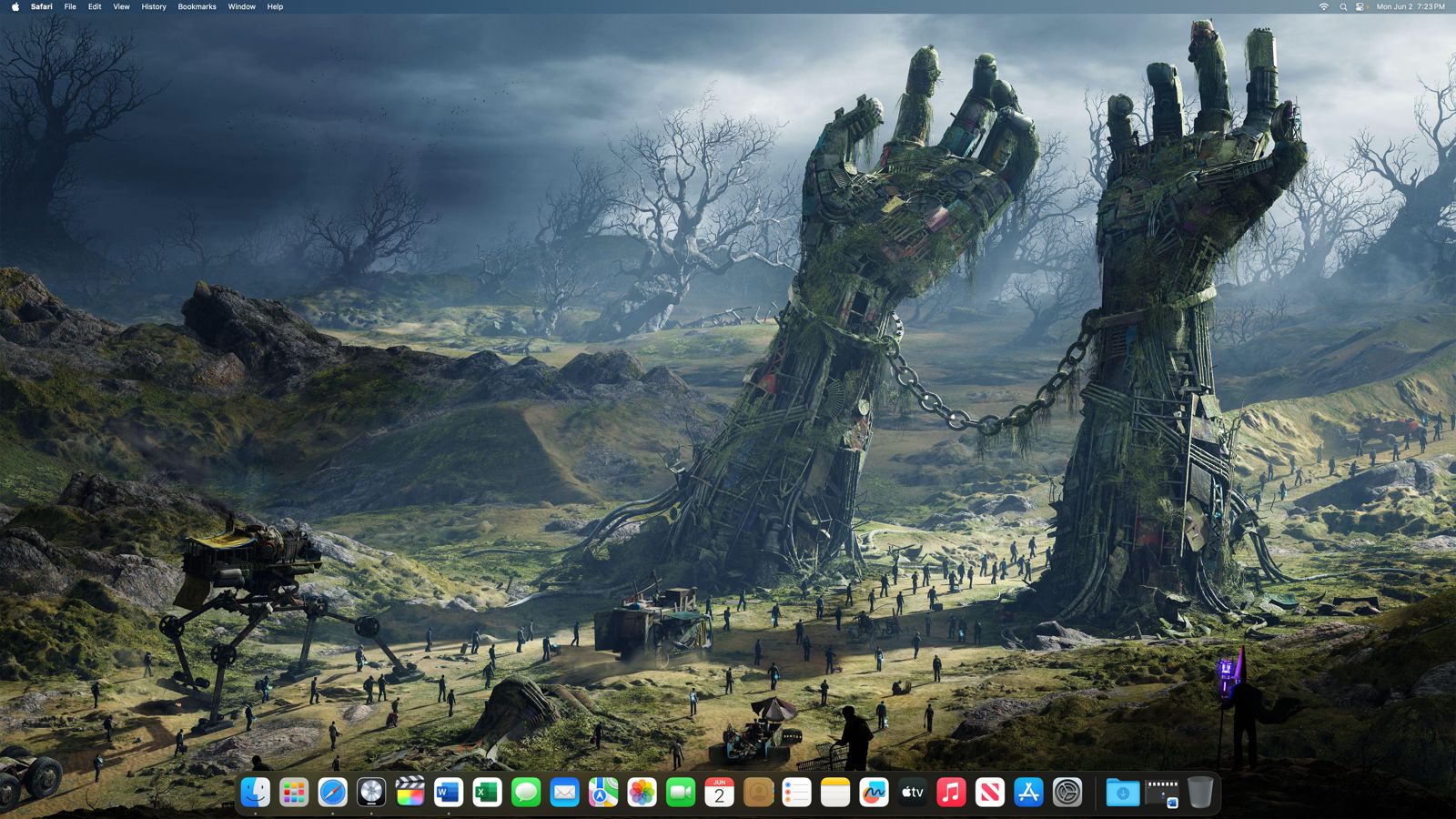The image size is (1456, 819).
Task: Open Finder from the Dock
Action: [255, 793]
